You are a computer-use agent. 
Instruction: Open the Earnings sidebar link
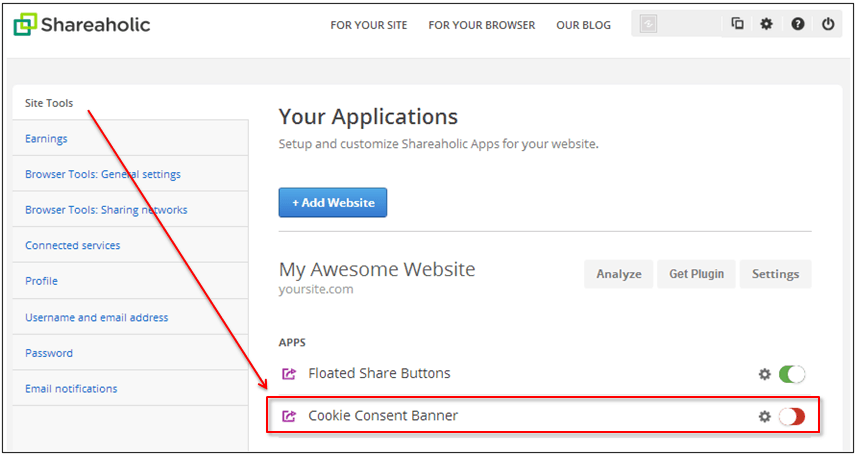[x=46, y=138]
